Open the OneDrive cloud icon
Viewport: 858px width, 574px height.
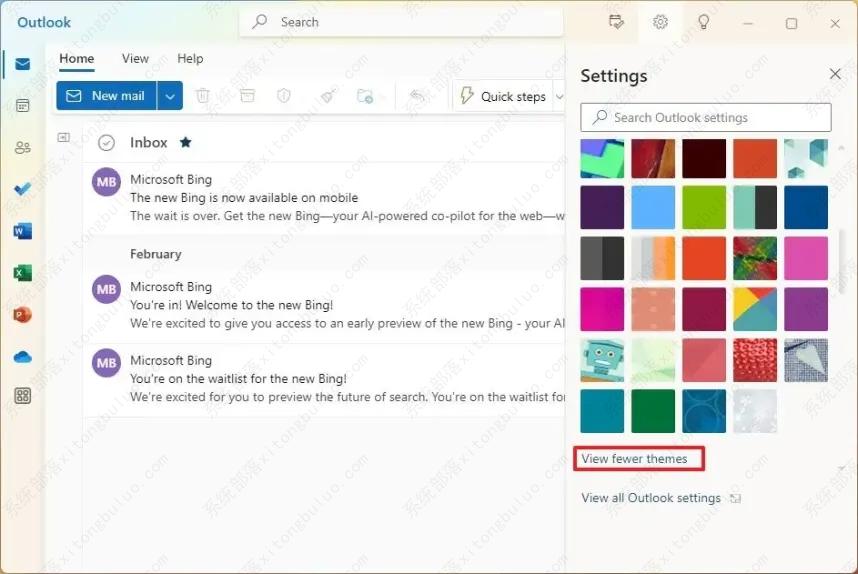point(22,357)
